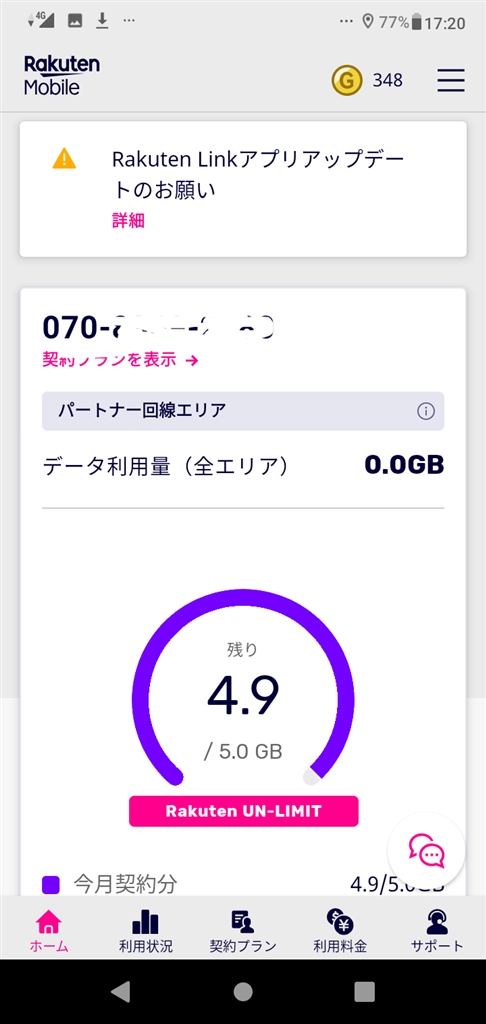Click the partner area info icon
The height and width of the screenshot is (1024, 486).
[426, 411]
